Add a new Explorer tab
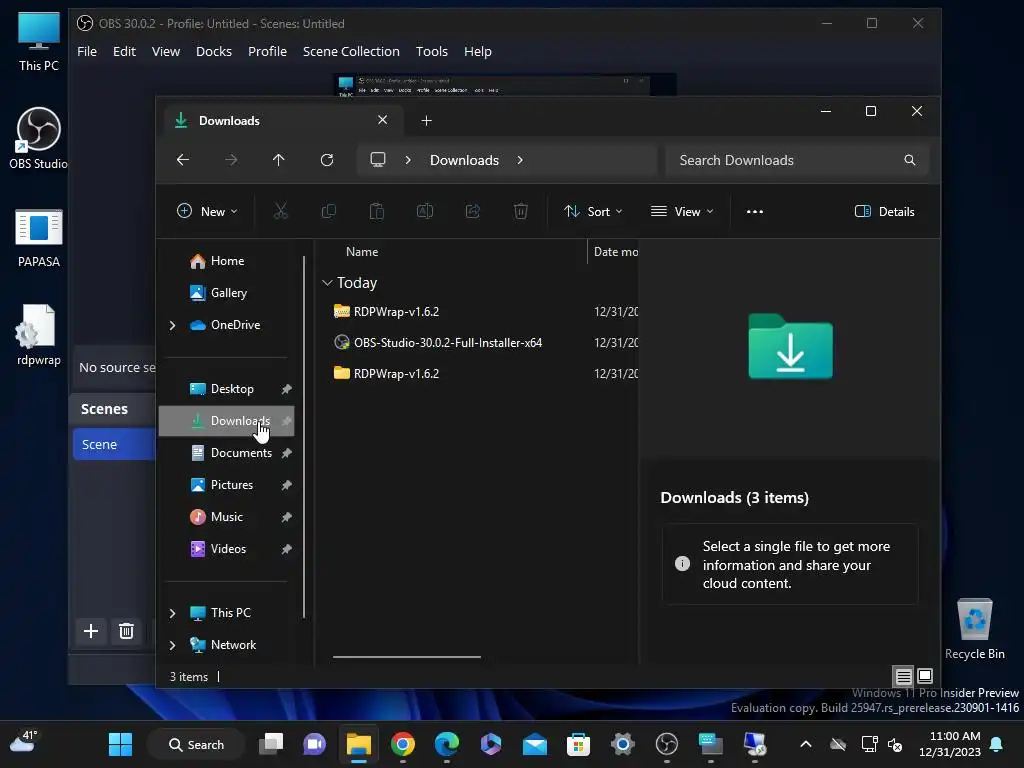The image size is (1024, 768). point(426,121)
